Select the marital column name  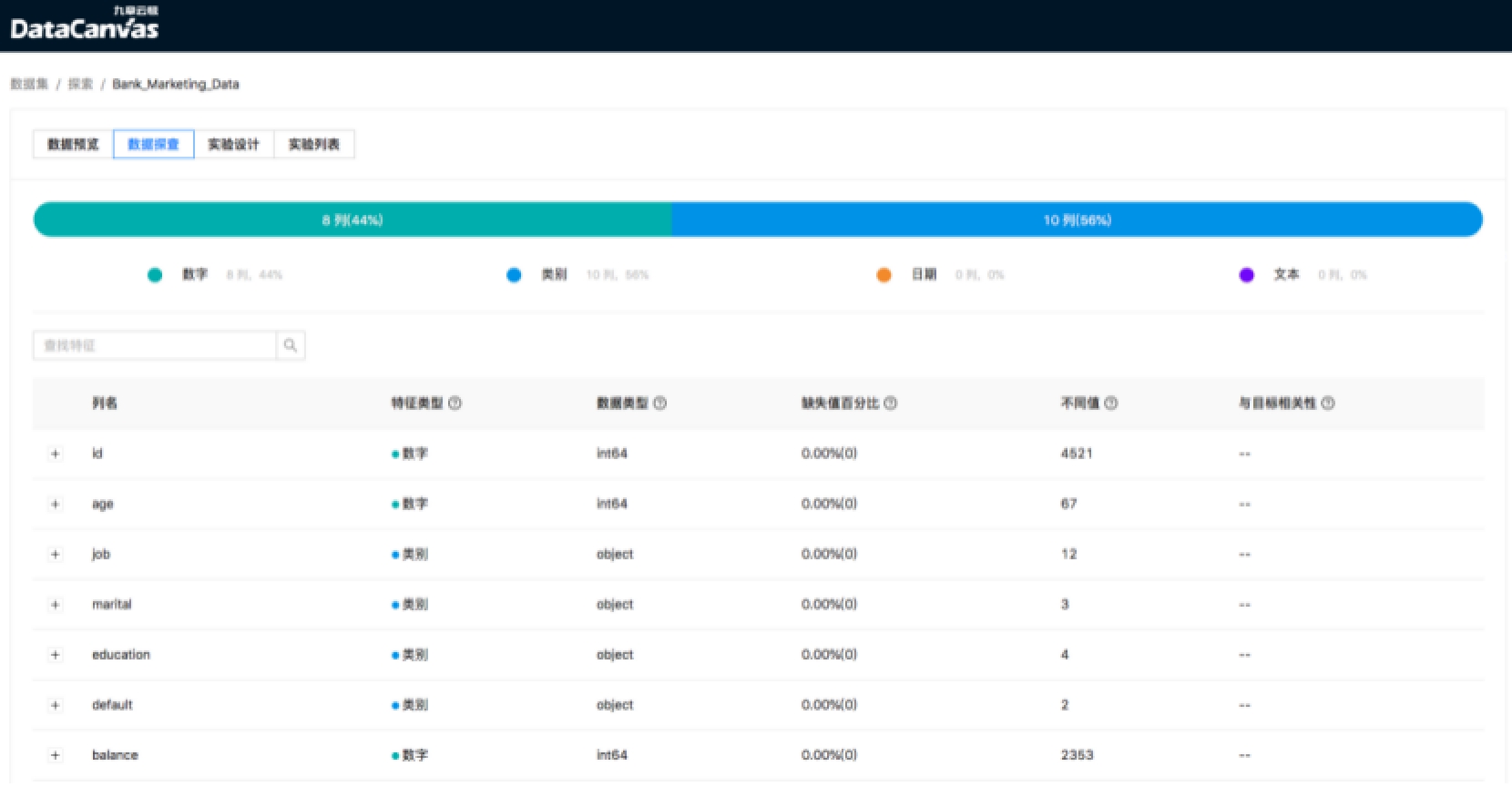pos(112,604)
